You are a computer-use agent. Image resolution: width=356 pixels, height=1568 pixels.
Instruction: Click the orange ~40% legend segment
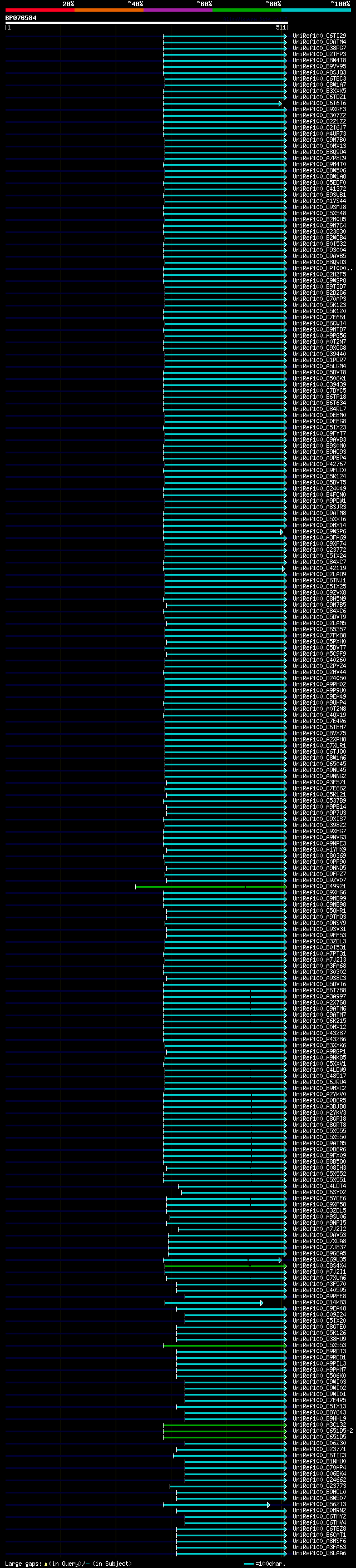click(x=109, y=11)
